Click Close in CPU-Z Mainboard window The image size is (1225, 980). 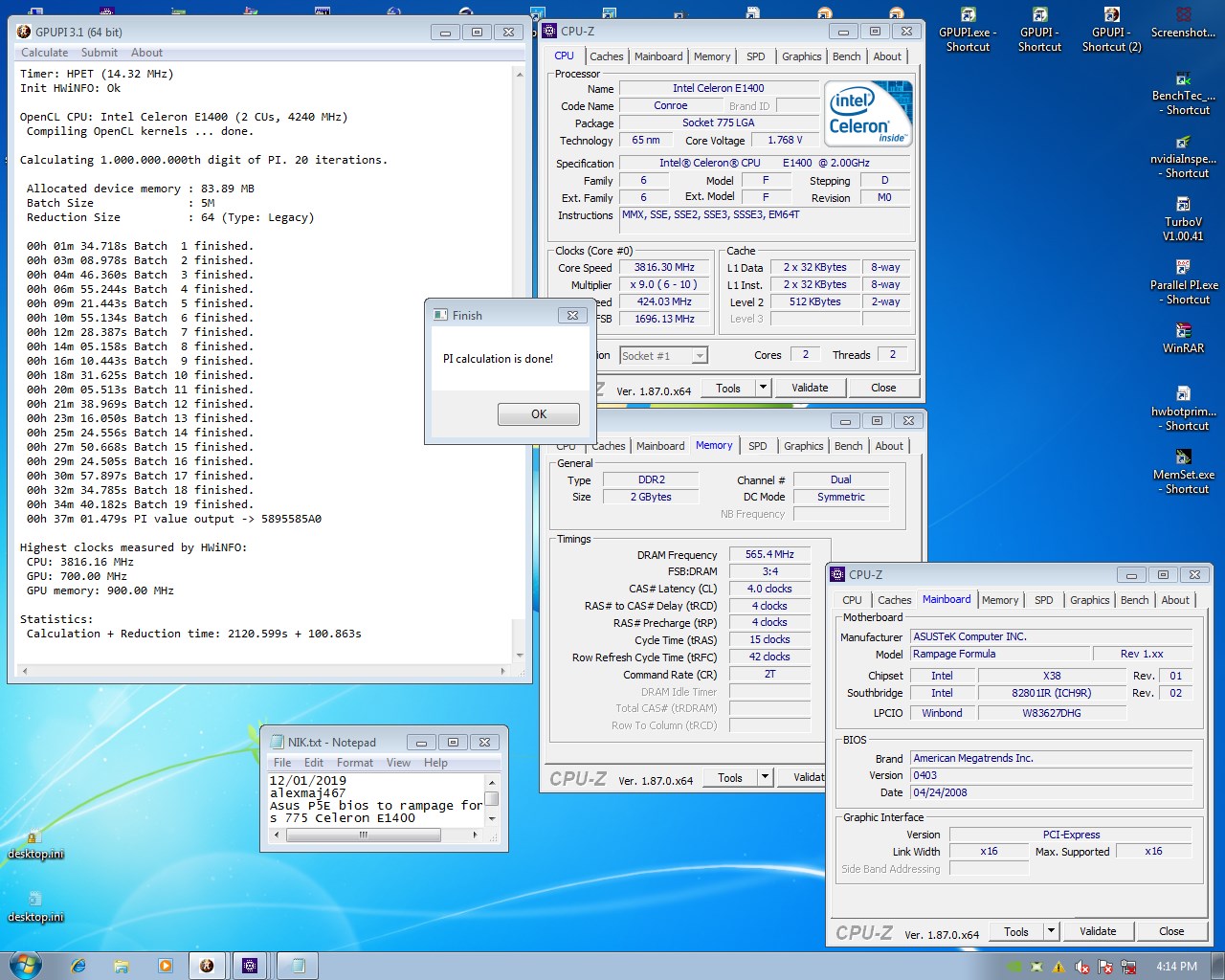click(1171, 931)
